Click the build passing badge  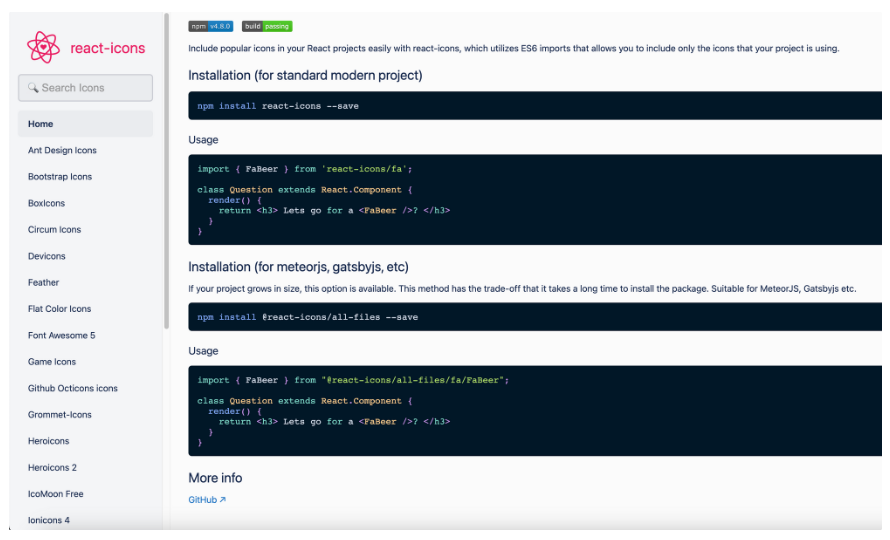[267, 26]
